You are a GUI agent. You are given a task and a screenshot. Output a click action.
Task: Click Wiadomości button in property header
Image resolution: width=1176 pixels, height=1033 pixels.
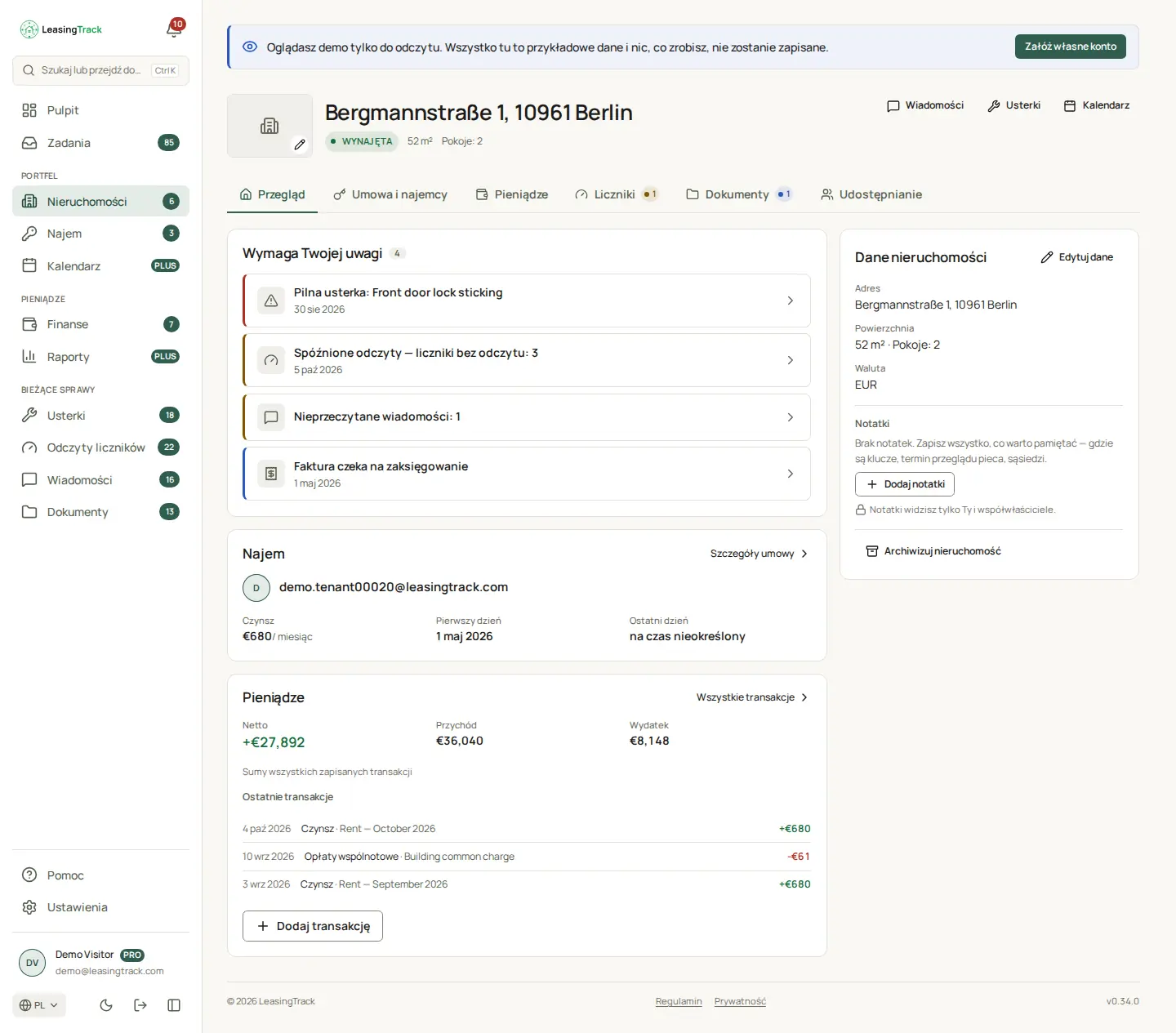(x=925, y=105)
